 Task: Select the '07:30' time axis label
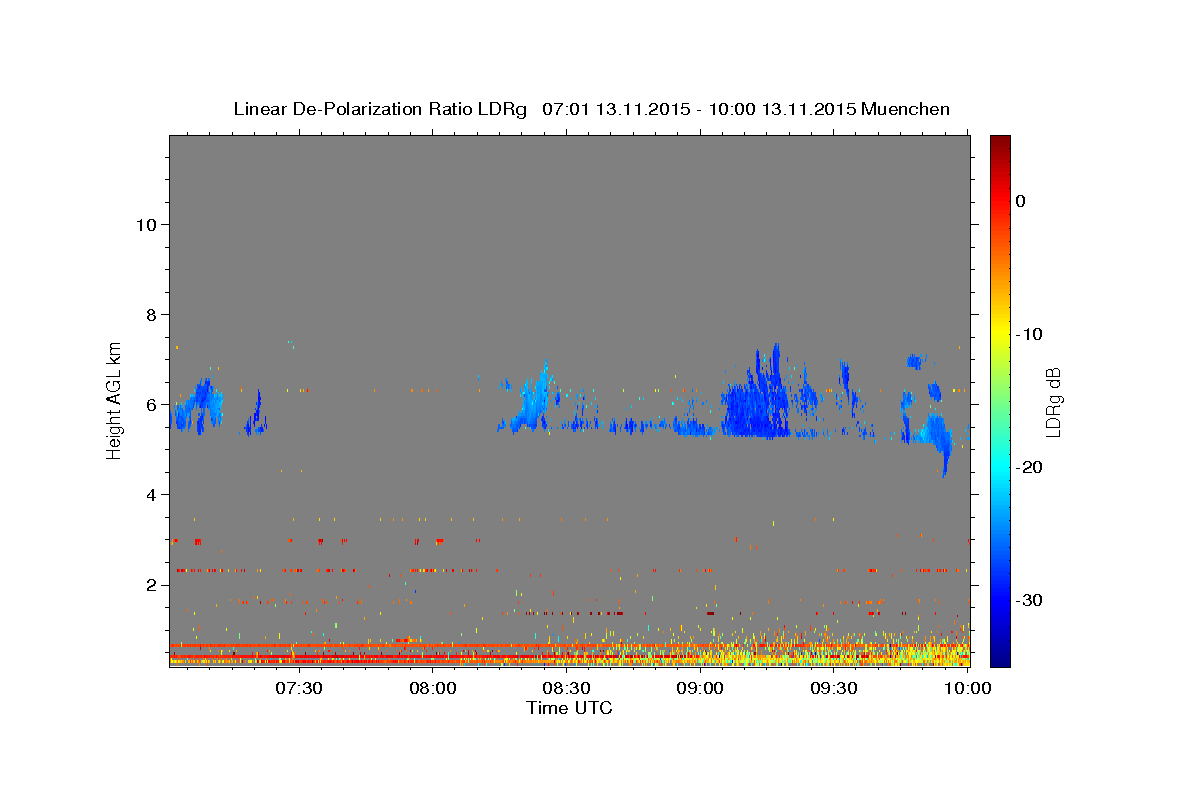click(x=298, y=688)
